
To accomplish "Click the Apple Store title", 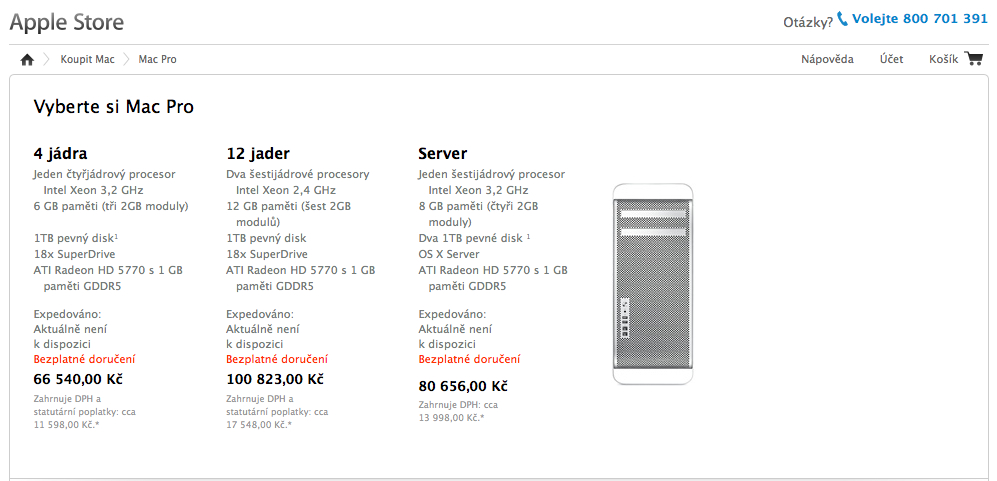I will click(x=67, y=21).
